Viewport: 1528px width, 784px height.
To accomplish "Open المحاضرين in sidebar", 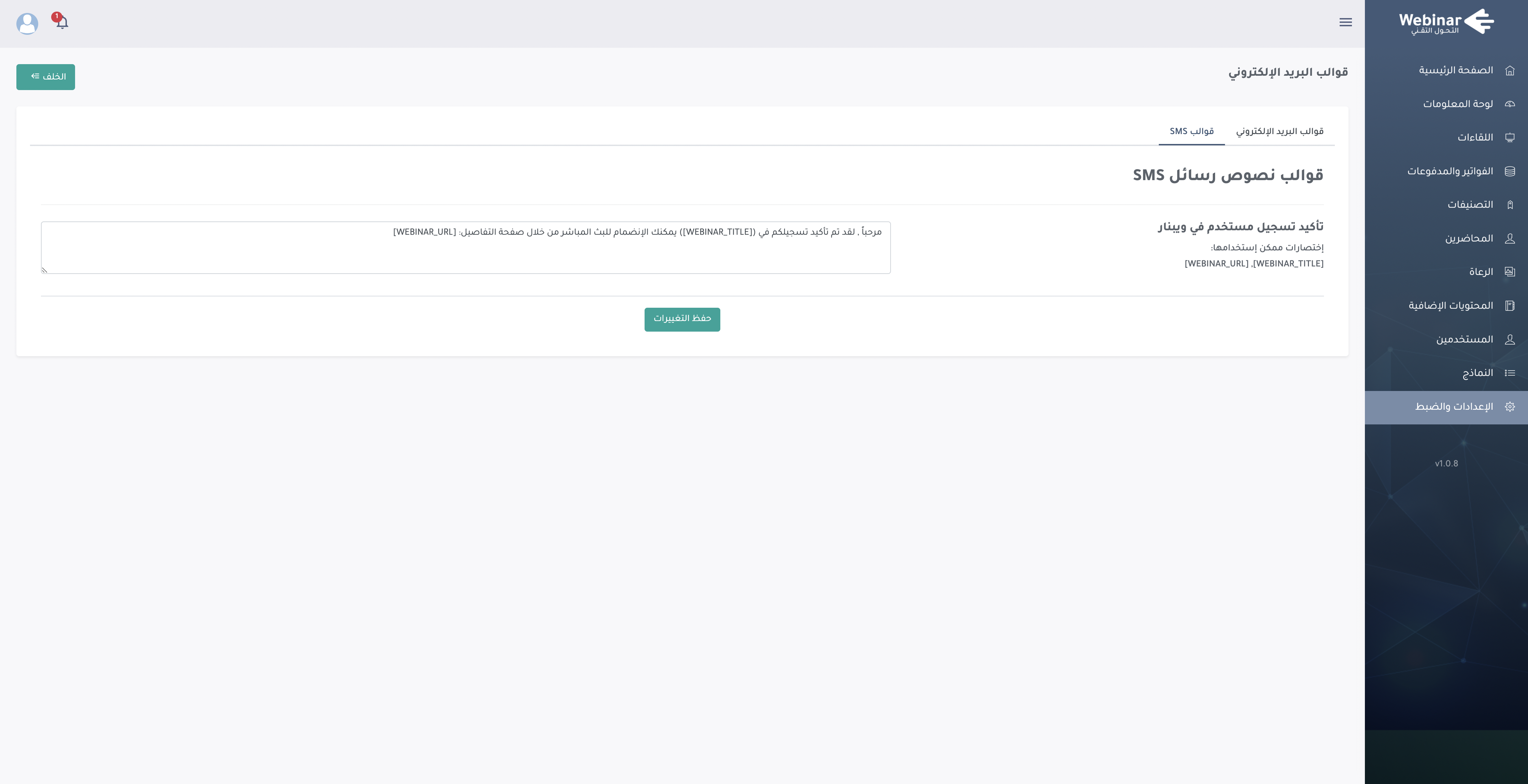I will (1446, 238).
